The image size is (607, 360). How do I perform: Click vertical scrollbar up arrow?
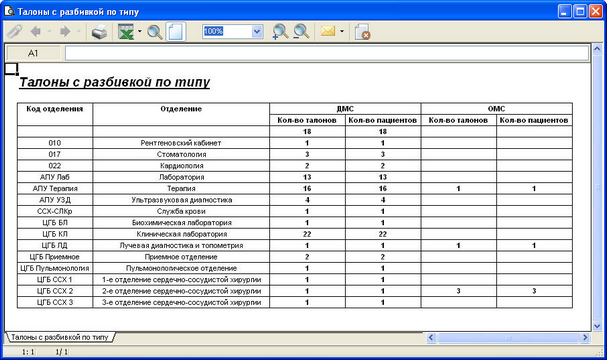[597, 49]
